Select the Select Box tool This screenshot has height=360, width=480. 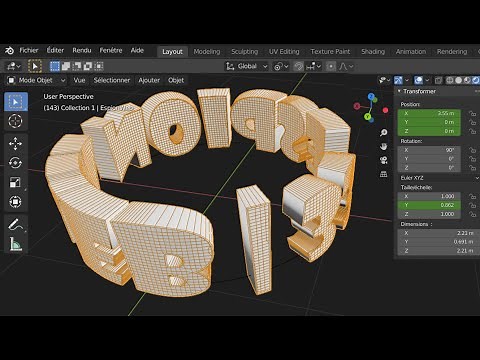click(16, 102)
